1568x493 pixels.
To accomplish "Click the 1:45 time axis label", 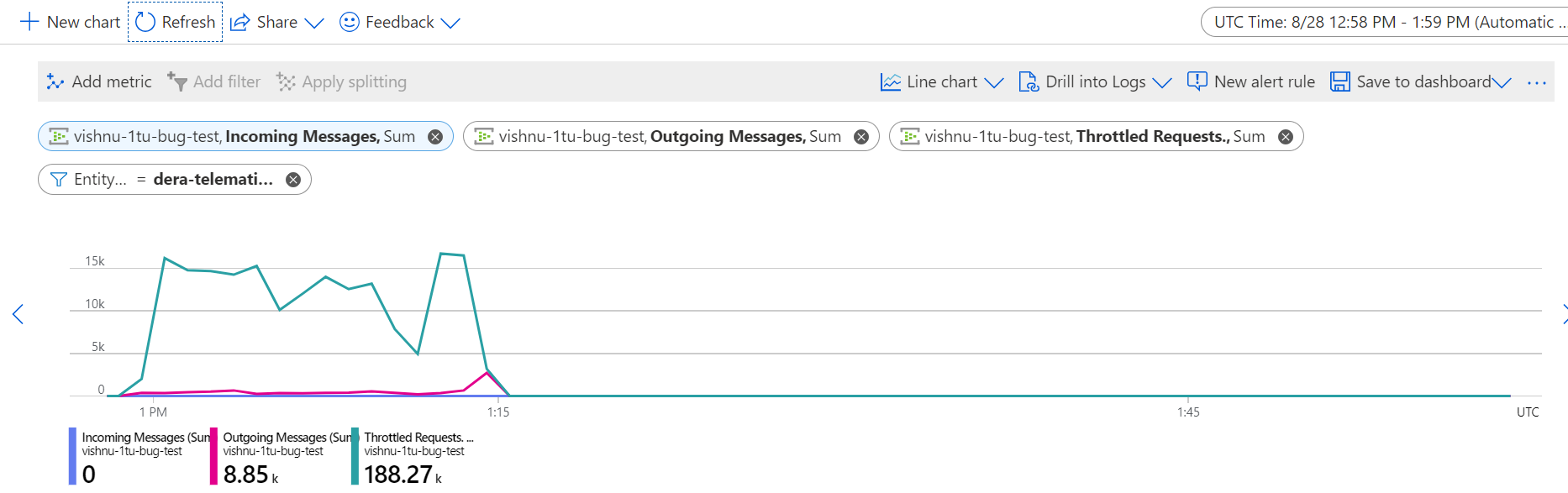I will tap(1188, 412).
